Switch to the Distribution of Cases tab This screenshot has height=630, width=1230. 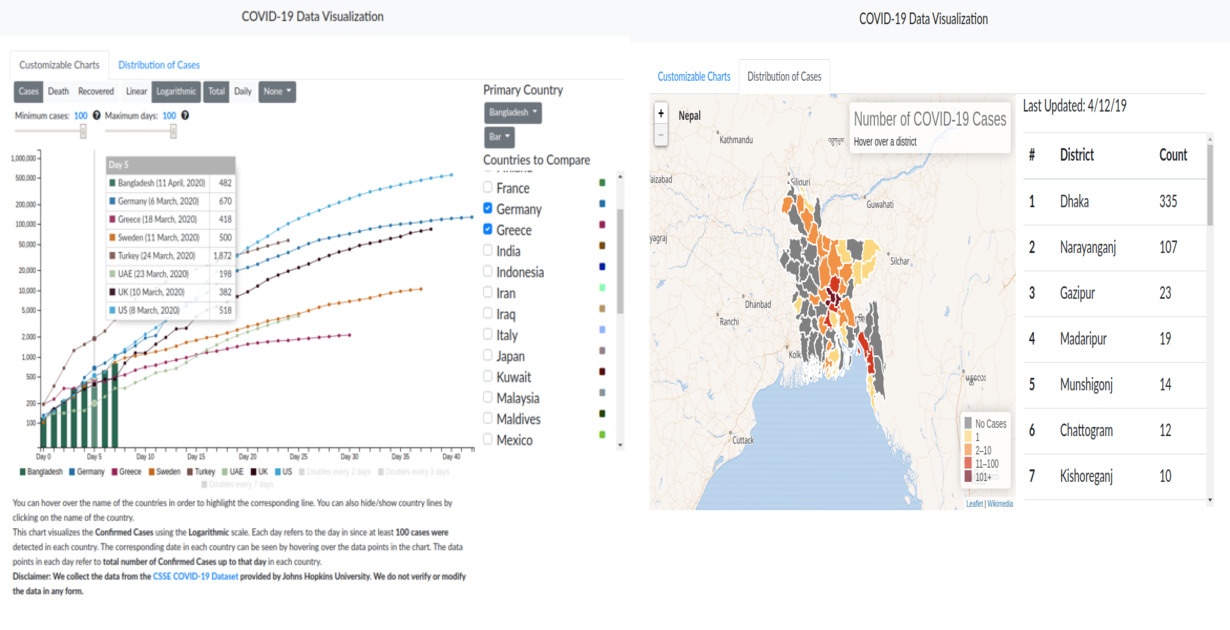[159, 63]
